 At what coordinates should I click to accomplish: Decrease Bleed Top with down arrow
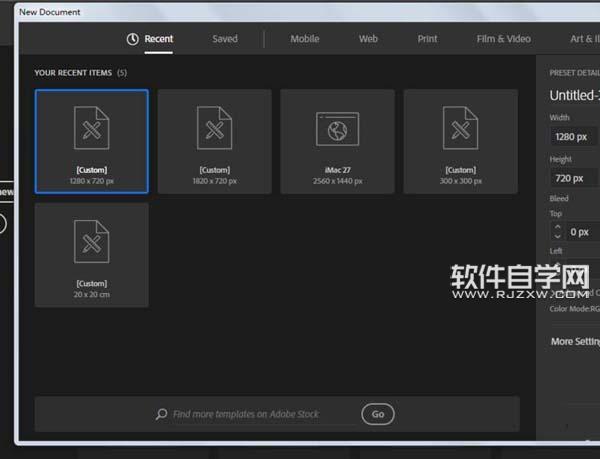click(558, 236)
